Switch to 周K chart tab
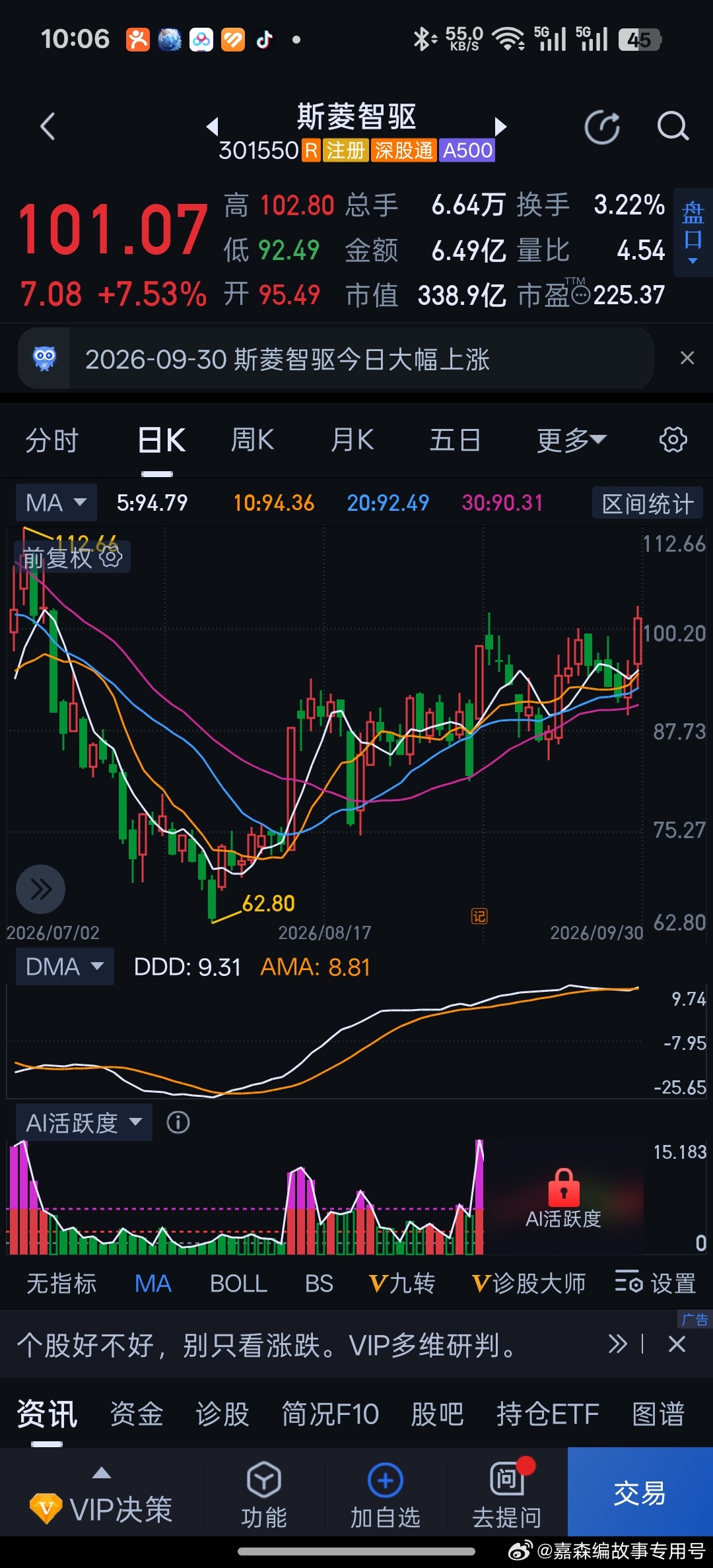 (x=252, y=440)
